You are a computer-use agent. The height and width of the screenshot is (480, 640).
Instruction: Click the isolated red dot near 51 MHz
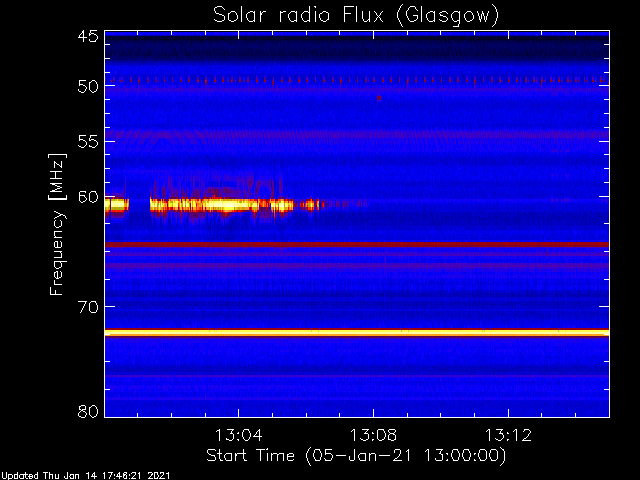coord(379,98)
